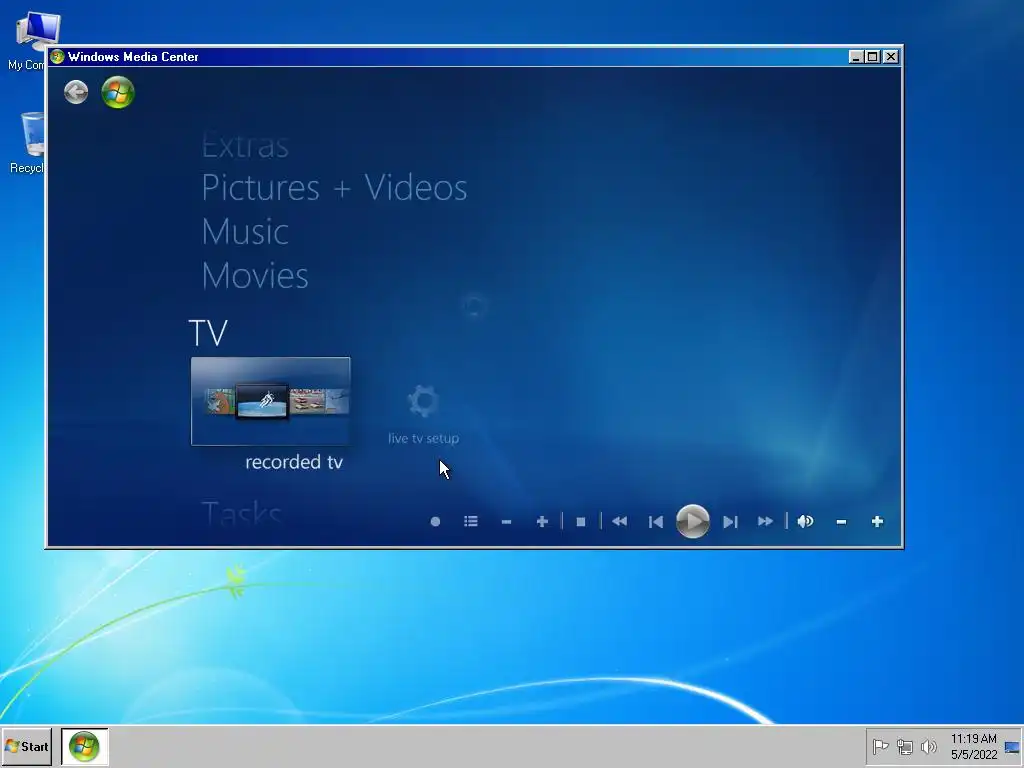This screenshot has height=768, width=1024.
Task: Select the TV category heading
Action: point(208,332)
